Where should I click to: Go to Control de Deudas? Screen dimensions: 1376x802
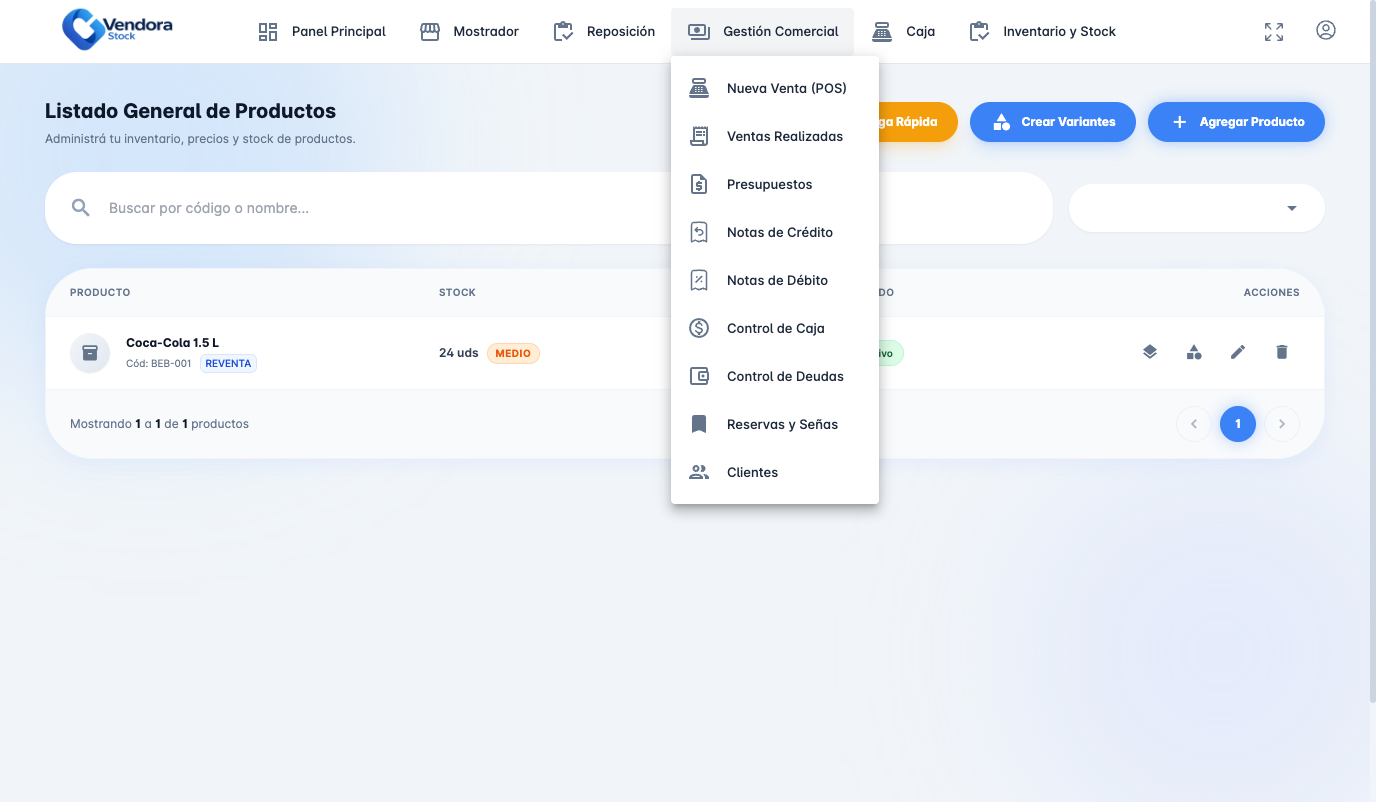775,376
